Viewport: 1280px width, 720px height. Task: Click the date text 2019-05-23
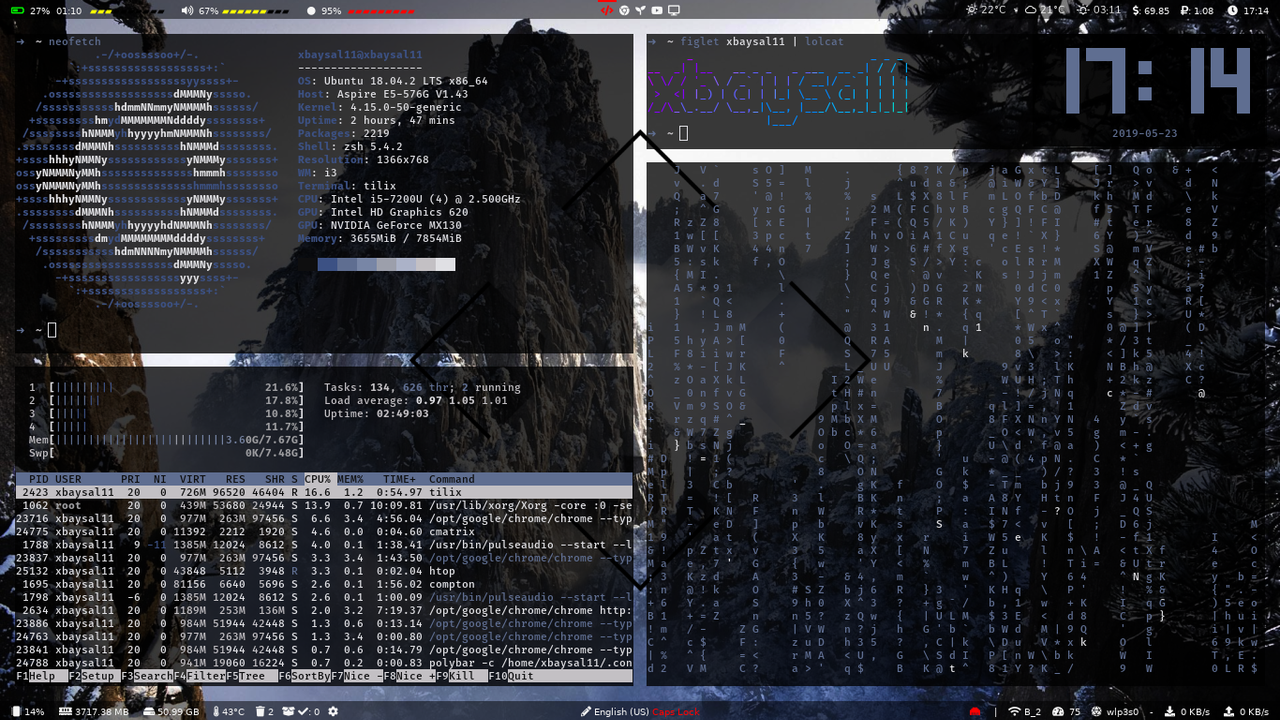click(1145, 133)
